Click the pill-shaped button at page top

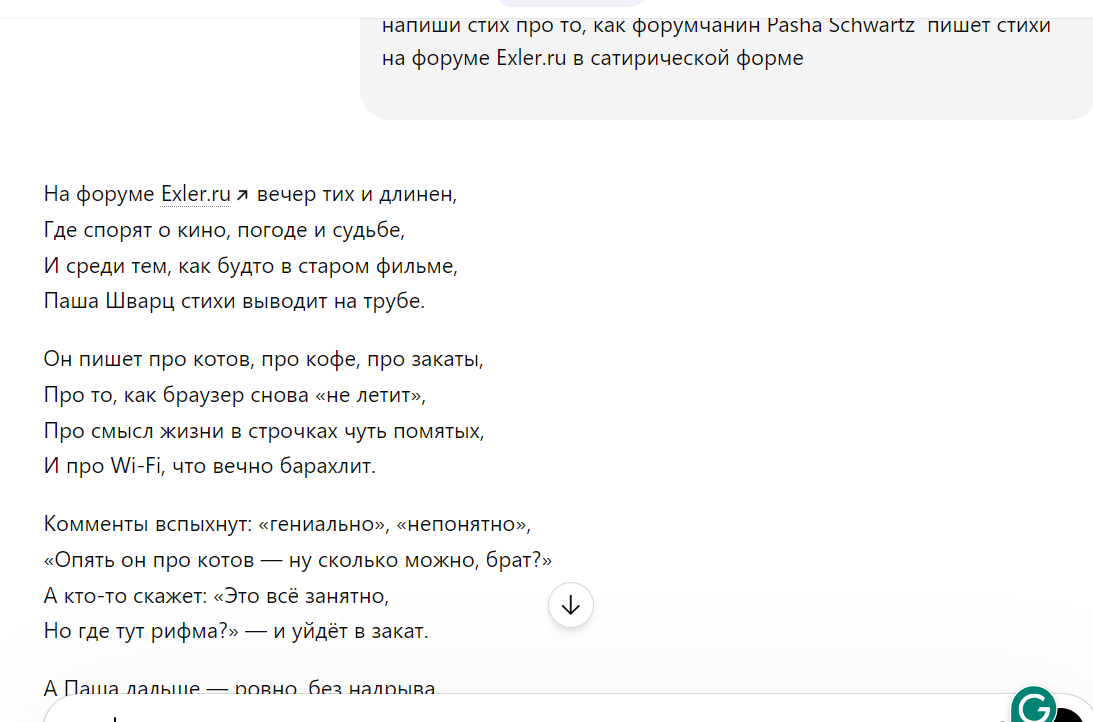[x=570, y=3]
